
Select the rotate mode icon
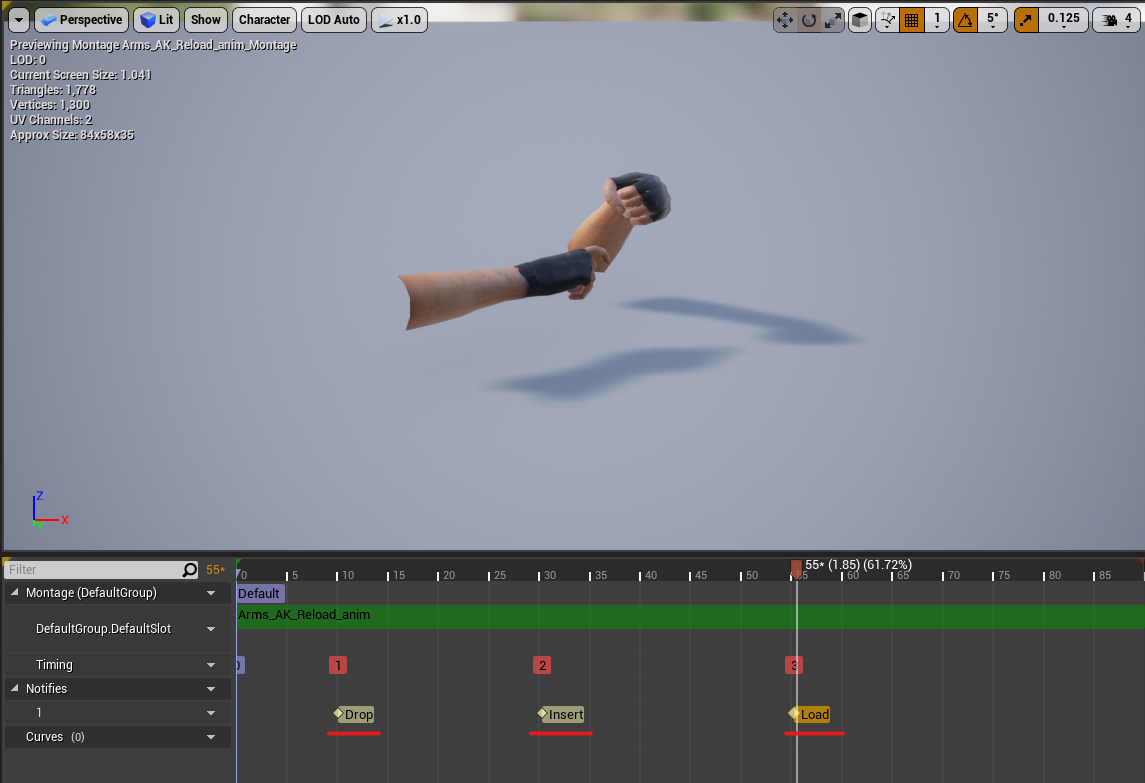click(x=808, y=20)
